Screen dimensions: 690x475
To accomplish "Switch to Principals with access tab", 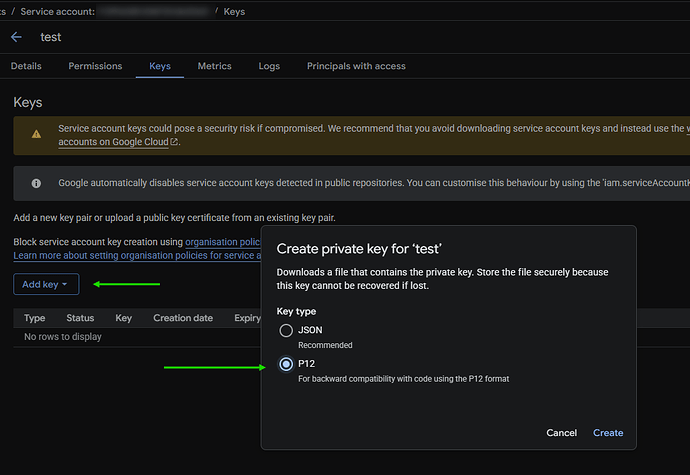I will [x=356, y=66].
